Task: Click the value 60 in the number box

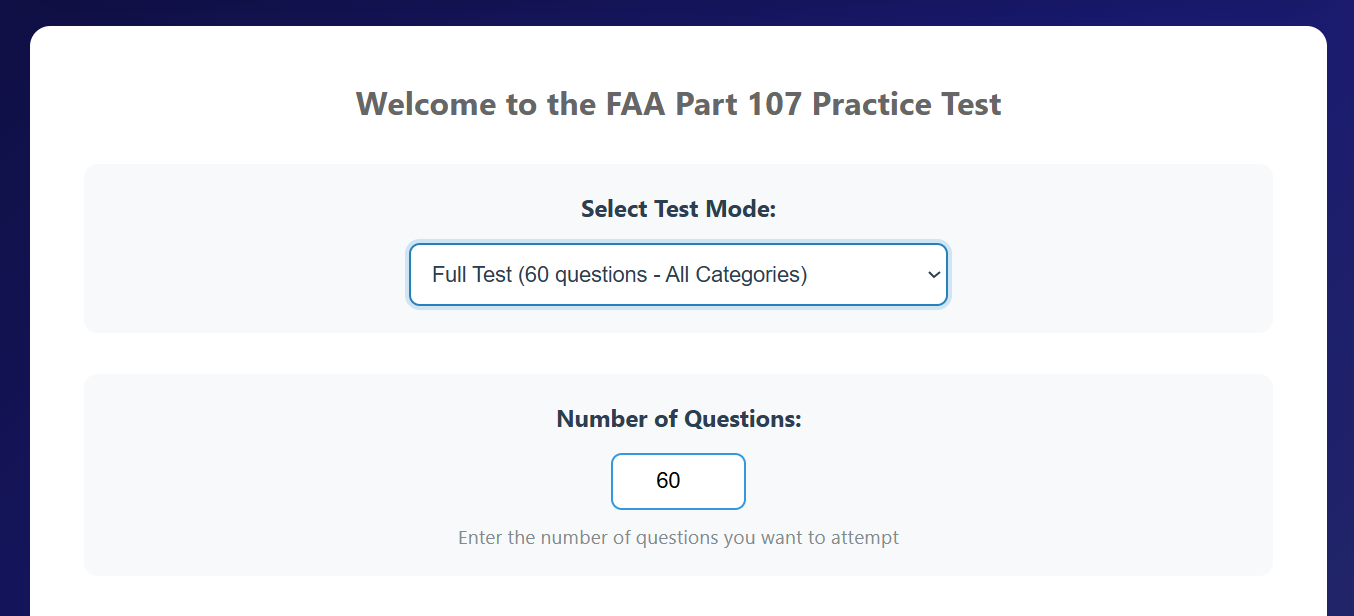Action: [668, 481]
